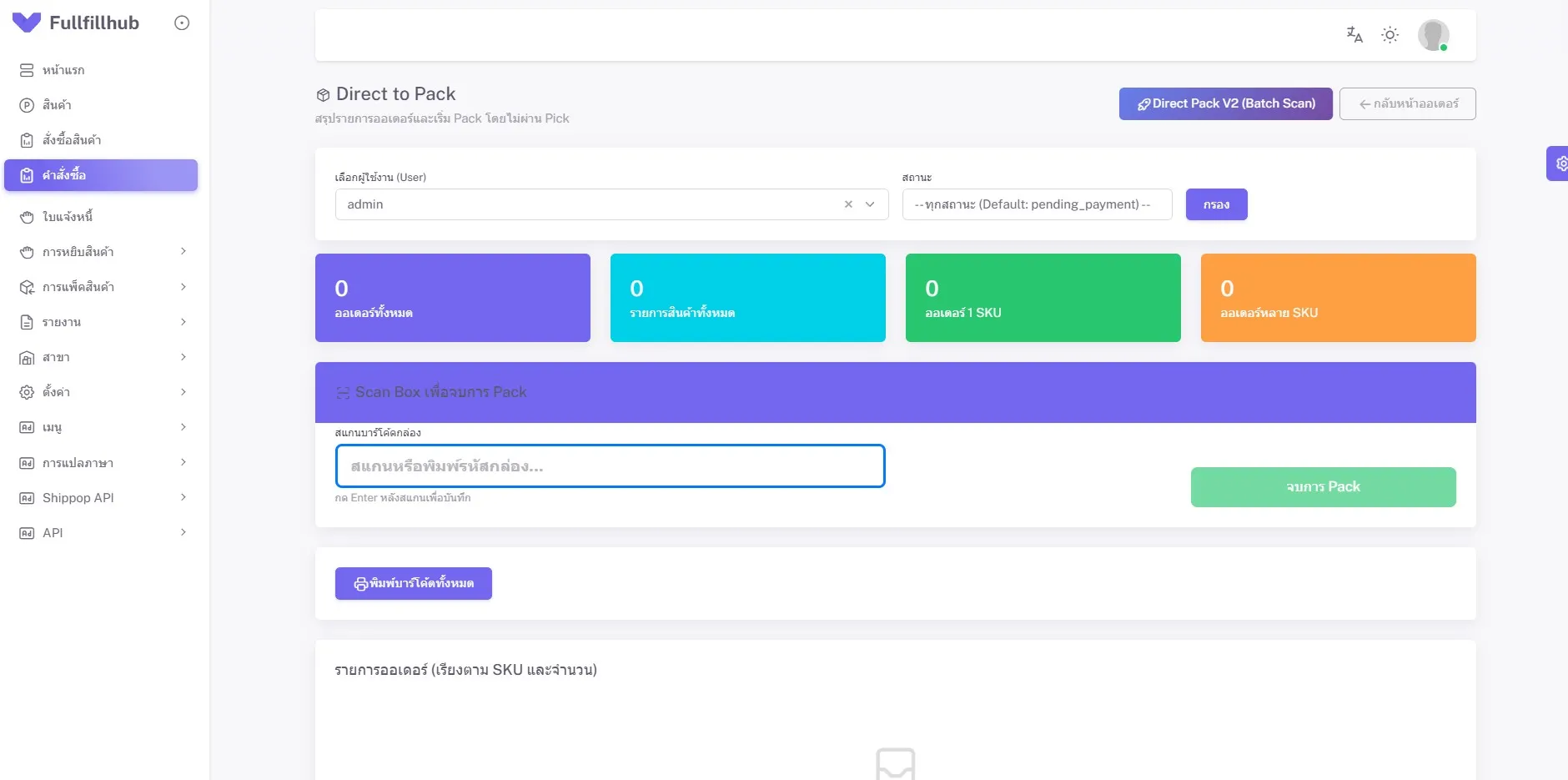Click the purple filter button
The height and width of the screenshot is (780, 1568).
[1216, 204]
